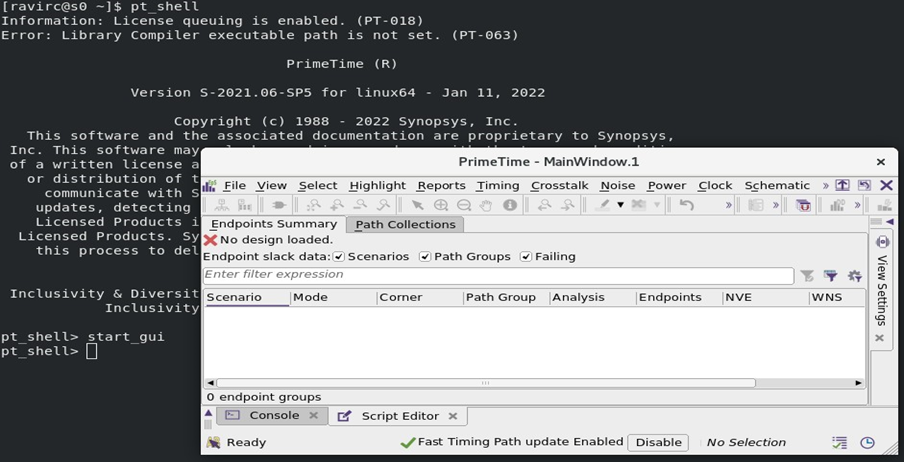The height and width of the screenshot is (462, 904).
Task: Switch to Path Collections tab
Action: click(405, 225)
